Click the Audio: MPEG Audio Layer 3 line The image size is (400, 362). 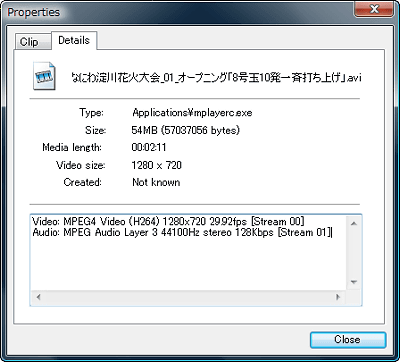pyautogui.click(x=182, y=233)
